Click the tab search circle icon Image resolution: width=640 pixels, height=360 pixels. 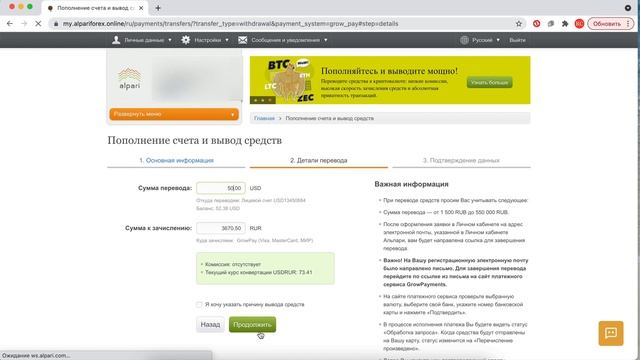click(628, 8)
